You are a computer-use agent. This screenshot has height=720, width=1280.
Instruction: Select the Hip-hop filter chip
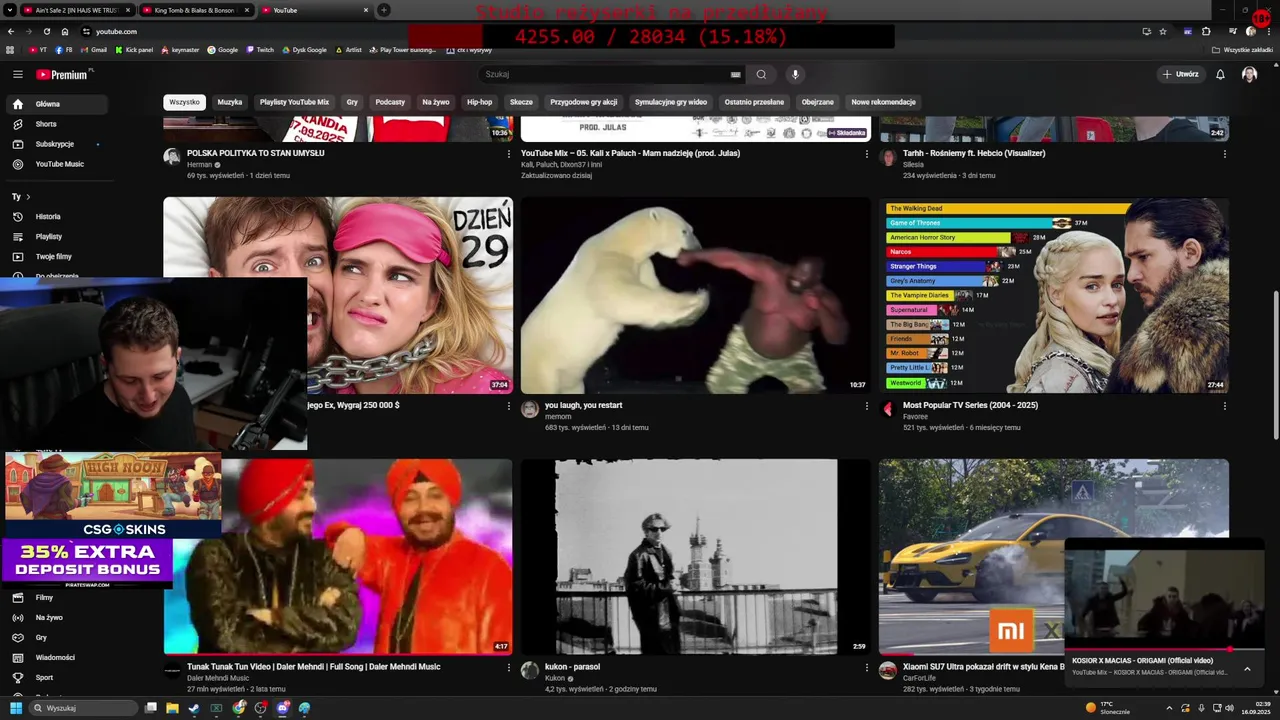click(480, 102)
